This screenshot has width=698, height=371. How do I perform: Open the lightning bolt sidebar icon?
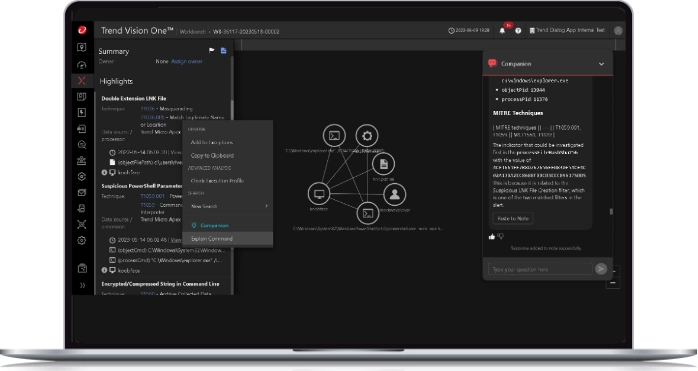[81, 112]
